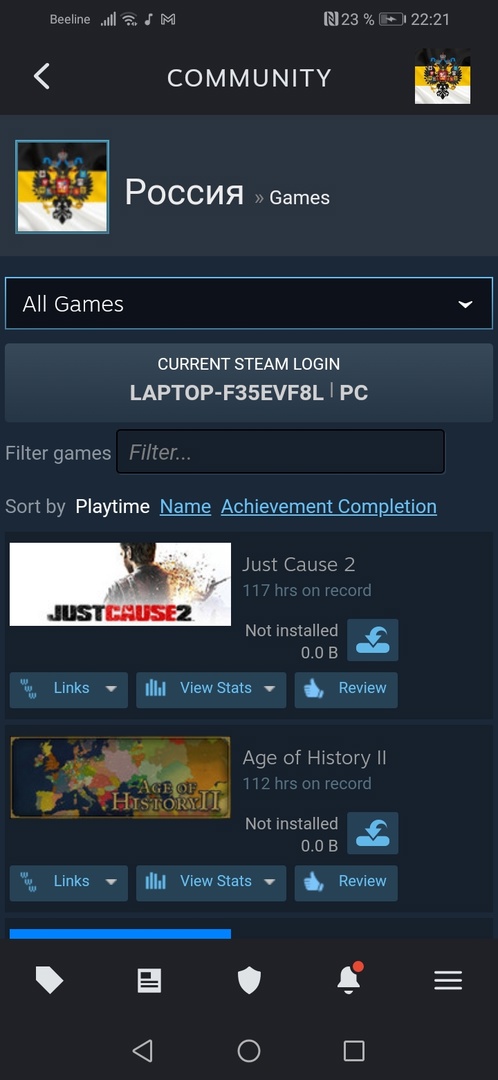Sort games by Name
498x1080 pixels.
click(185, 506)
